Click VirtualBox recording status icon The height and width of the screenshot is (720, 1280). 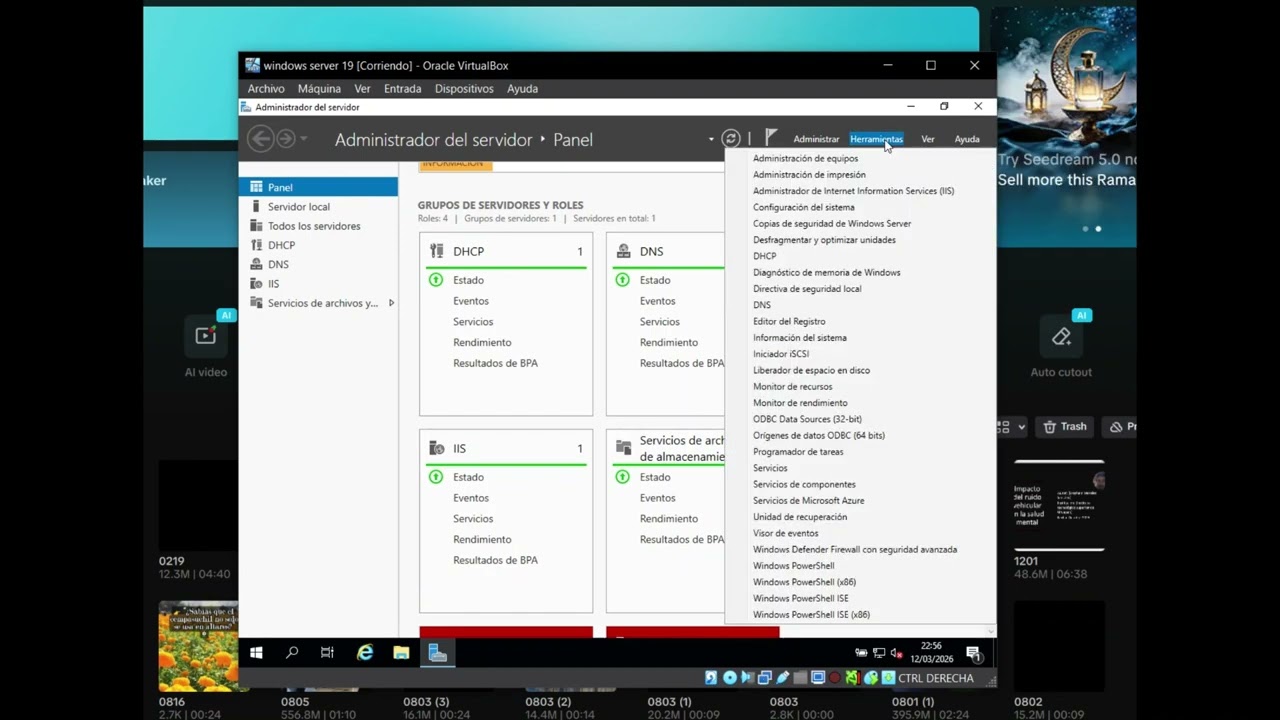click(x=835, y=678)
